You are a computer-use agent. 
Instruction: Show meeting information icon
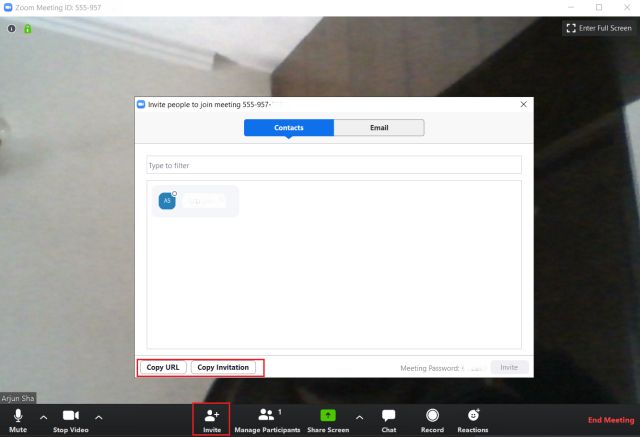[11, 29]
